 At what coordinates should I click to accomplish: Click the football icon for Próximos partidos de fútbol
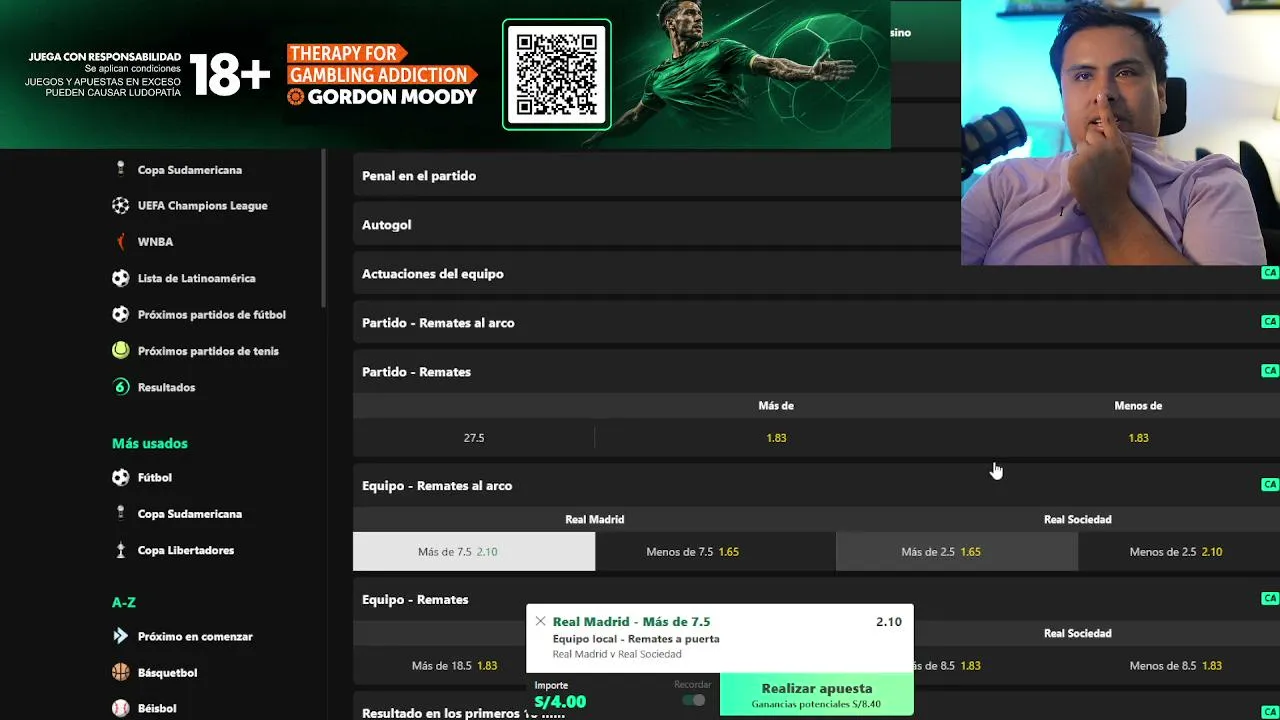(x=121, y=314)
